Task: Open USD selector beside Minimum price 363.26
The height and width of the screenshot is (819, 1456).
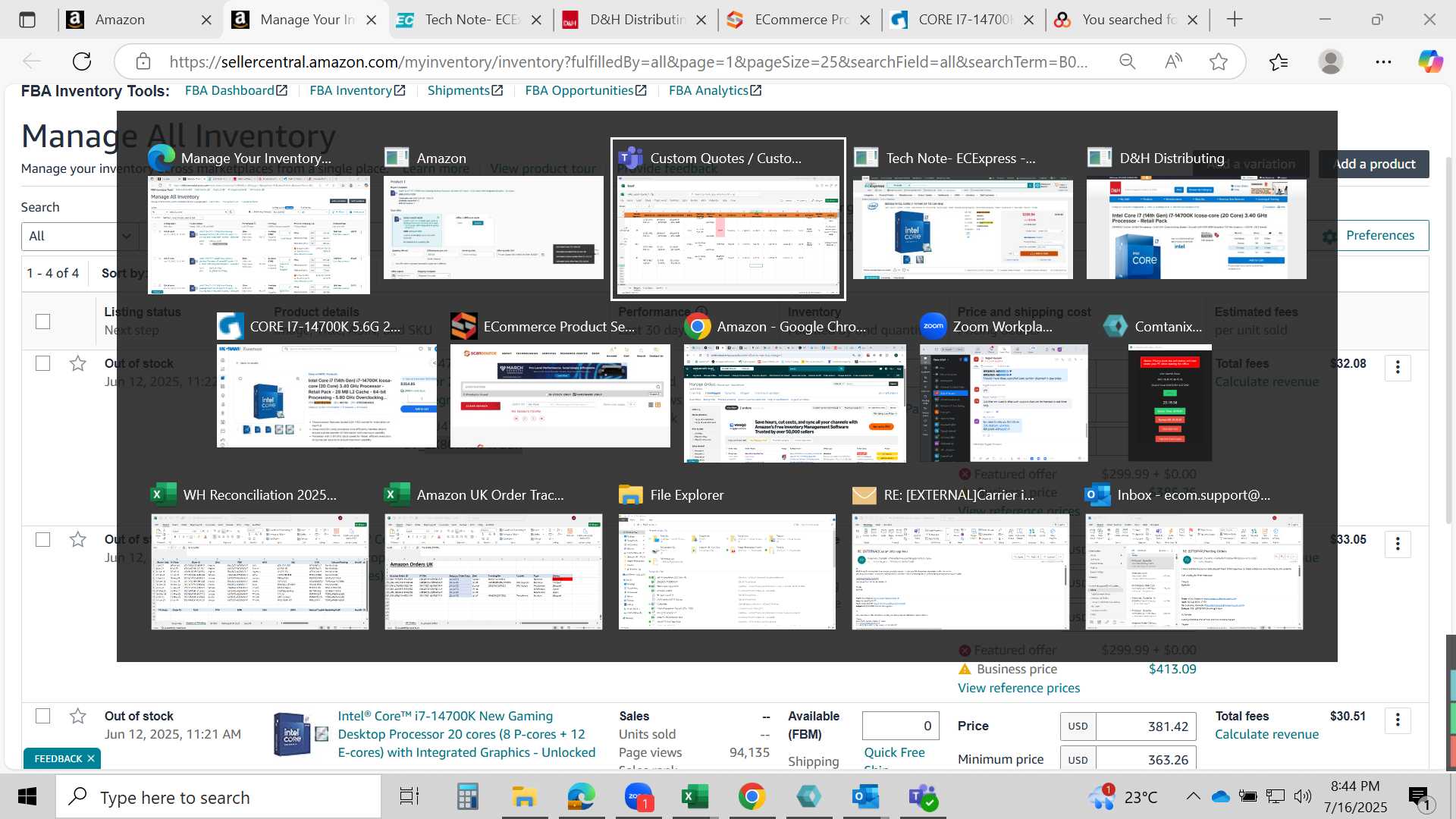Action: 1078,760
